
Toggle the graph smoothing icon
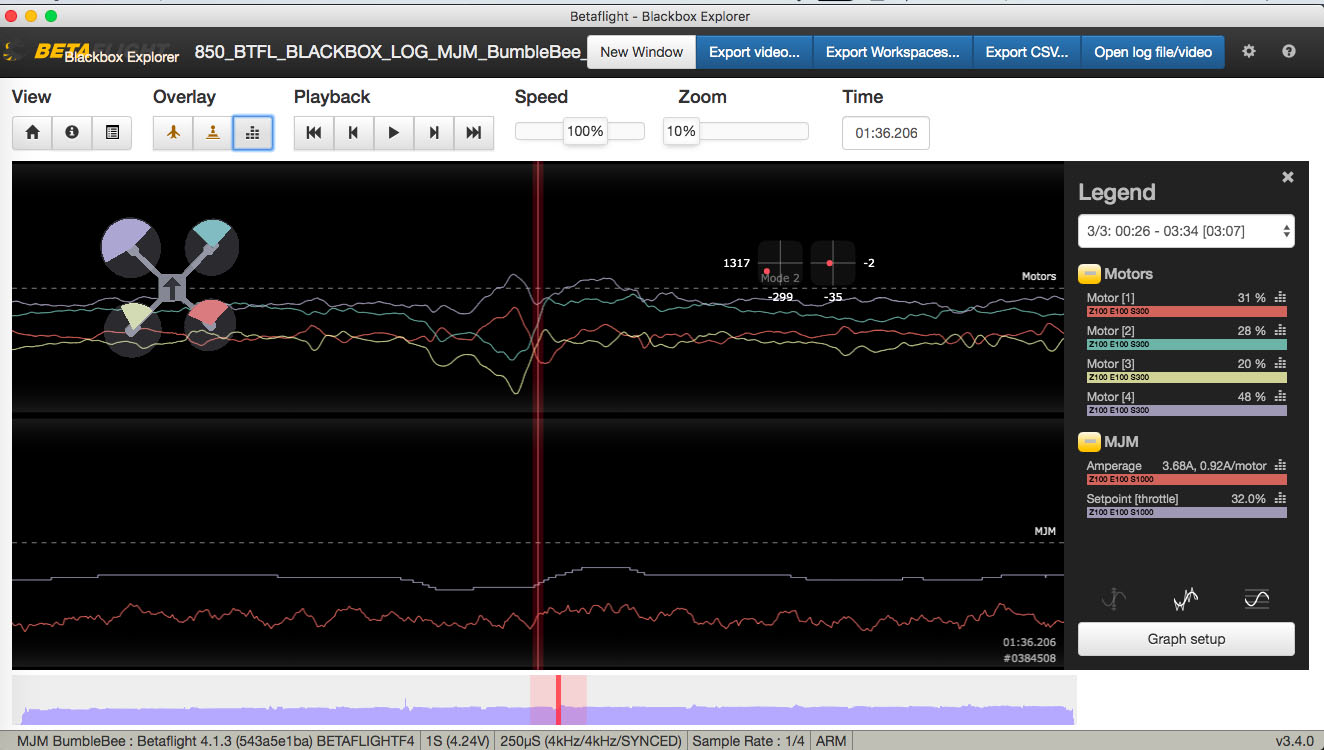tap(1256, 598)
